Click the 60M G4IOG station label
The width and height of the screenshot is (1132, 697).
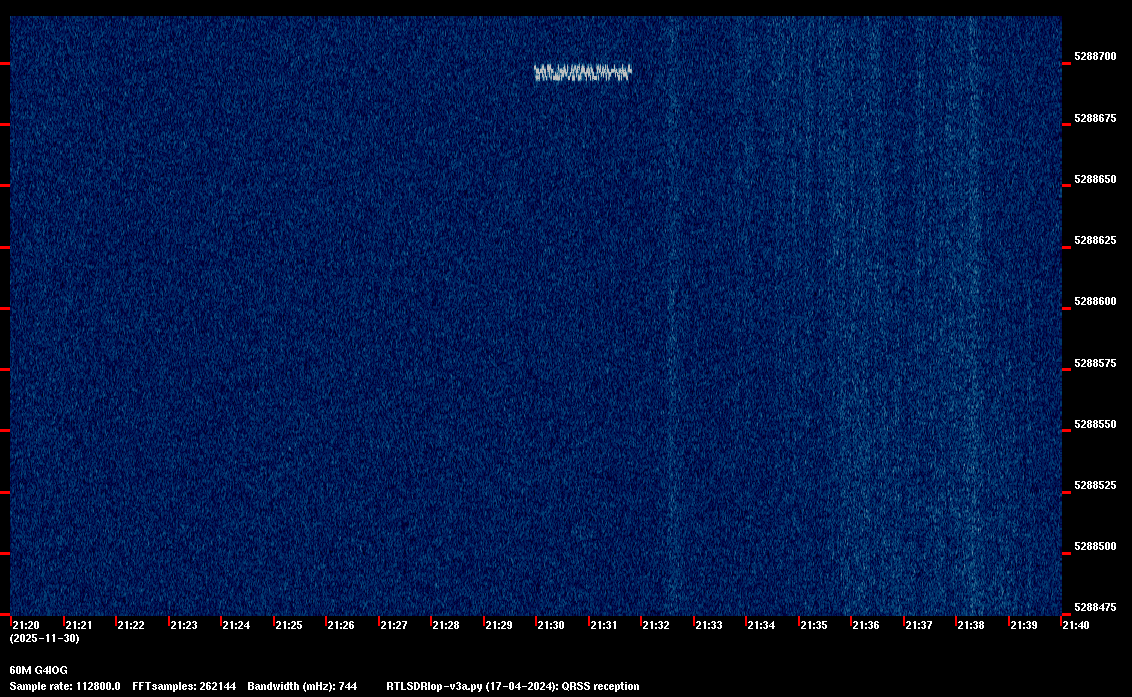38,670
